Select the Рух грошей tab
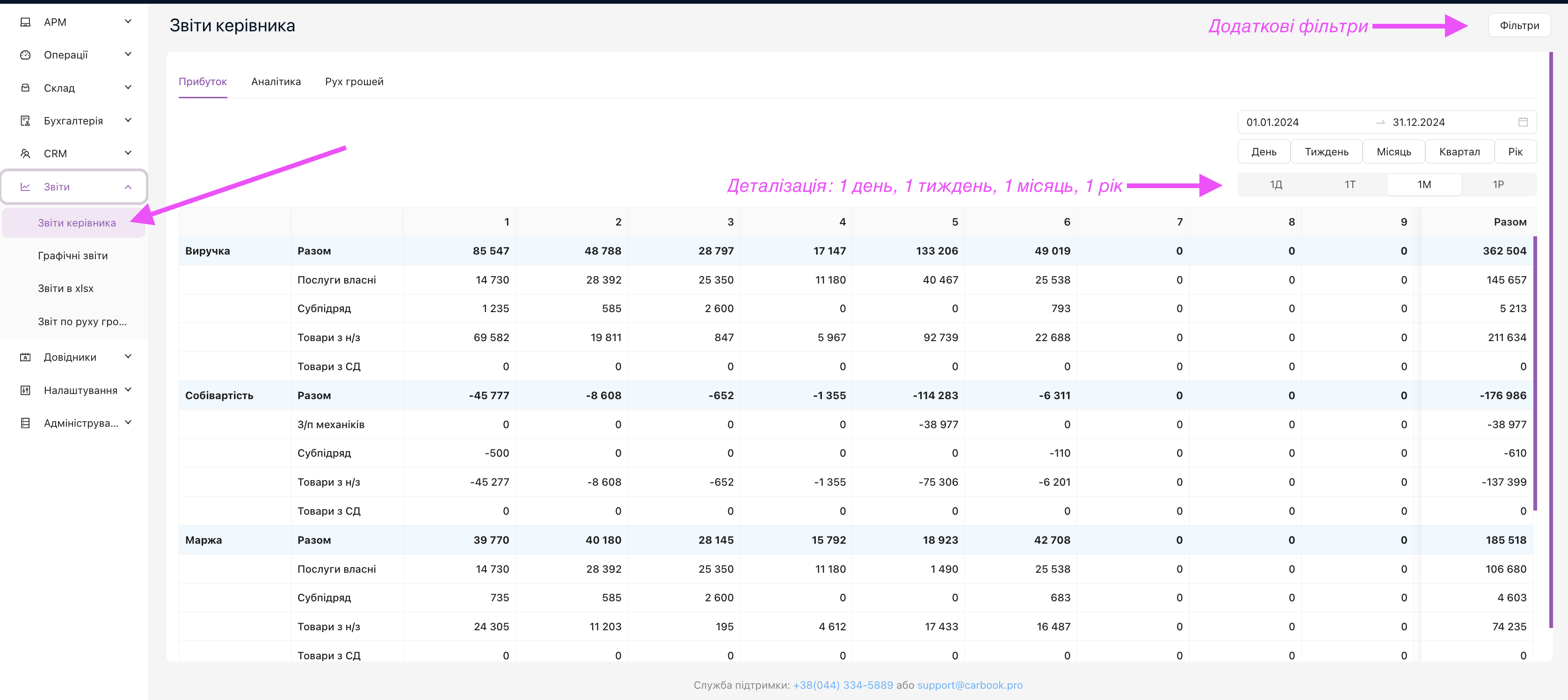Screen dimensions: 1568x700 pyautogui.click(x=353, y=81)
